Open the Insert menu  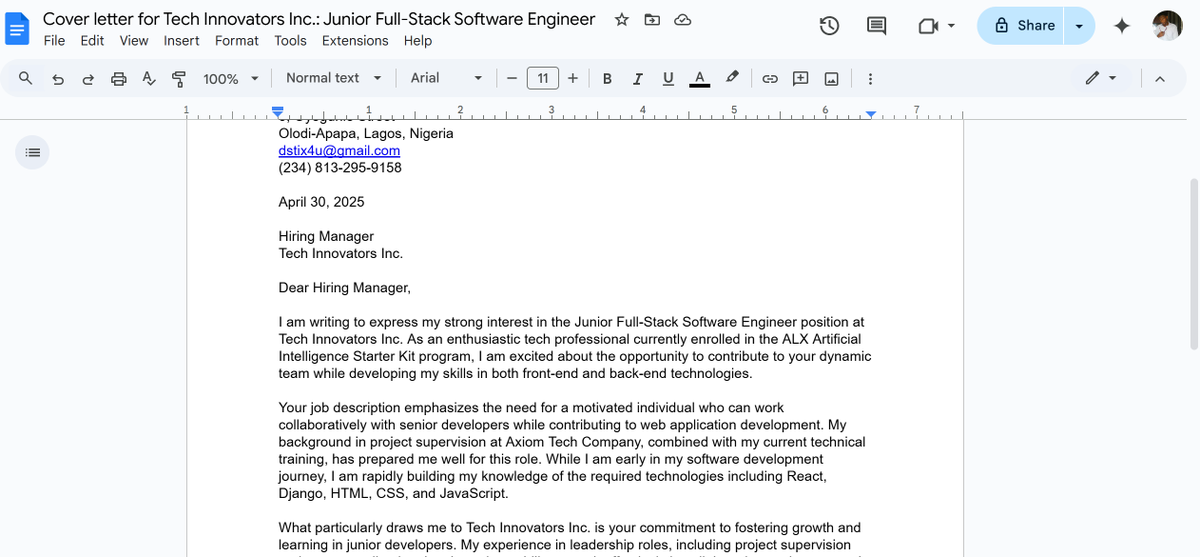tap(181, 40)
